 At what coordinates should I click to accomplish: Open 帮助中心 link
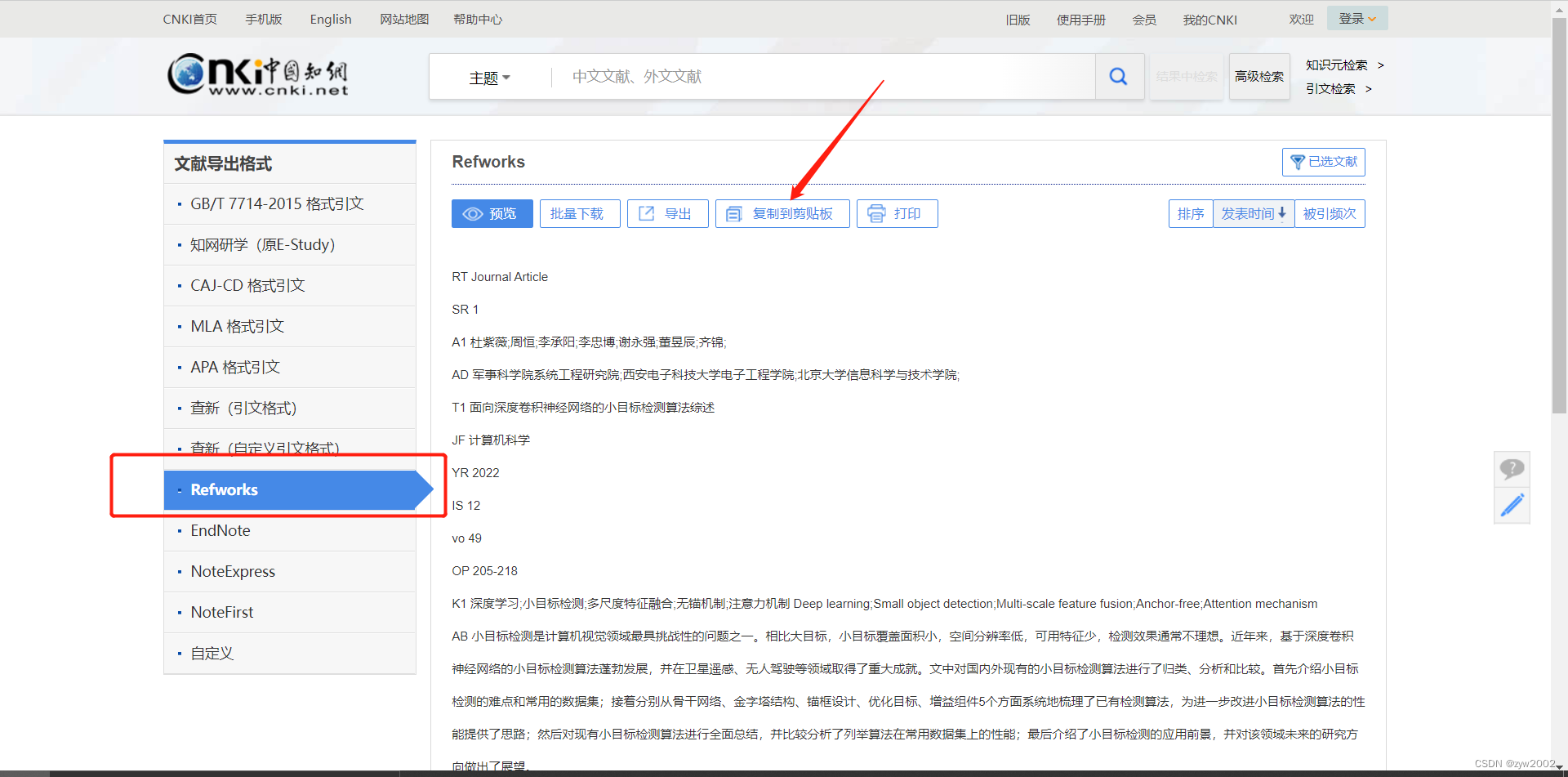coord(478,20)
